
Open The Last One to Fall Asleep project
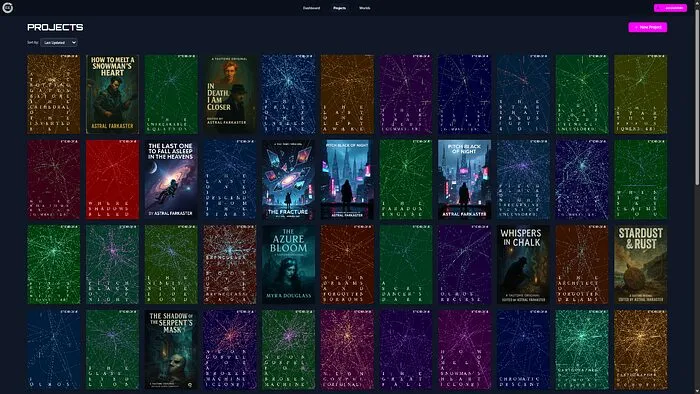171,179
